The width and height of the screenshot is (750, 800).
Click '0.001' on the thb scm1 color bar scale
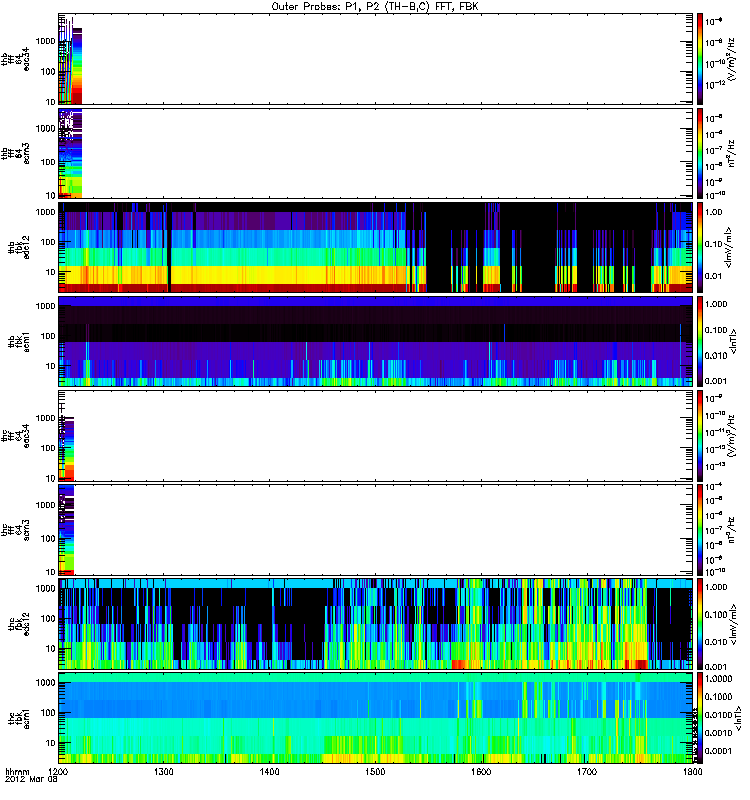point(716,381)
